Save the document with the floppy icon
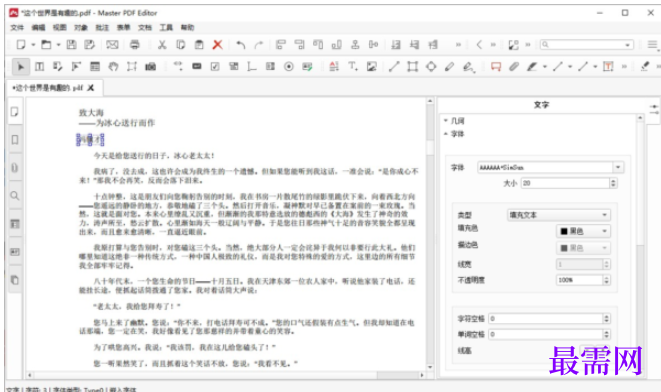661x392 pixels. [x=71, y=45]
